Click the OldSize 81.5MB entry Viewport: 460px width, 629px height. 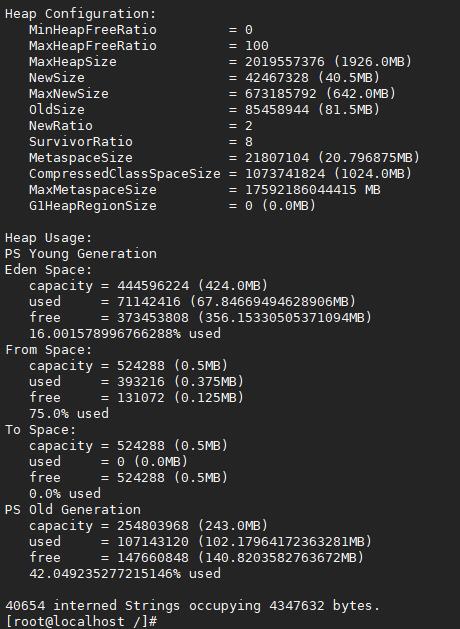349,110
